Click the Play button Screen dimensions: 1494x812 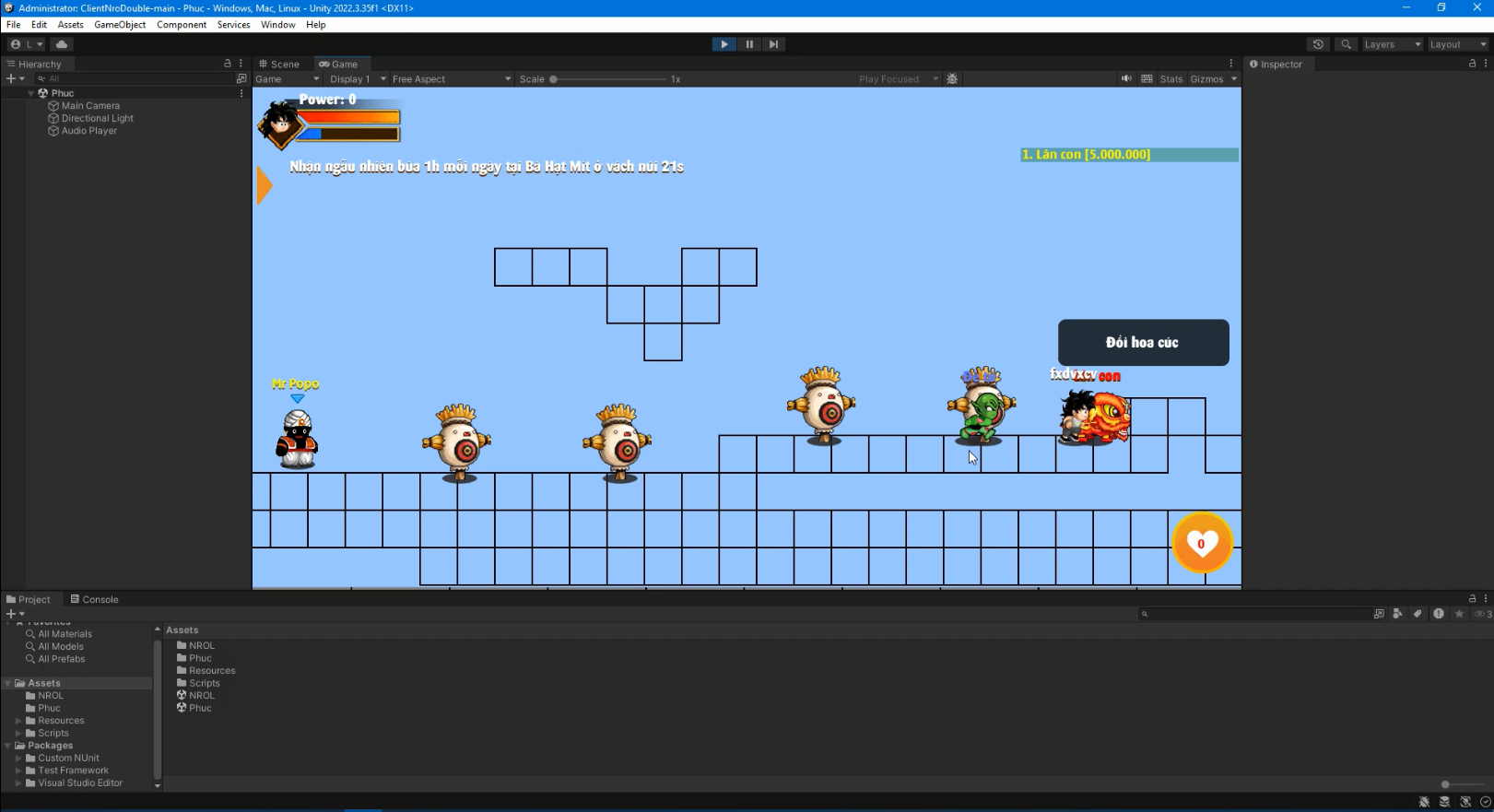tap(723, 44)
